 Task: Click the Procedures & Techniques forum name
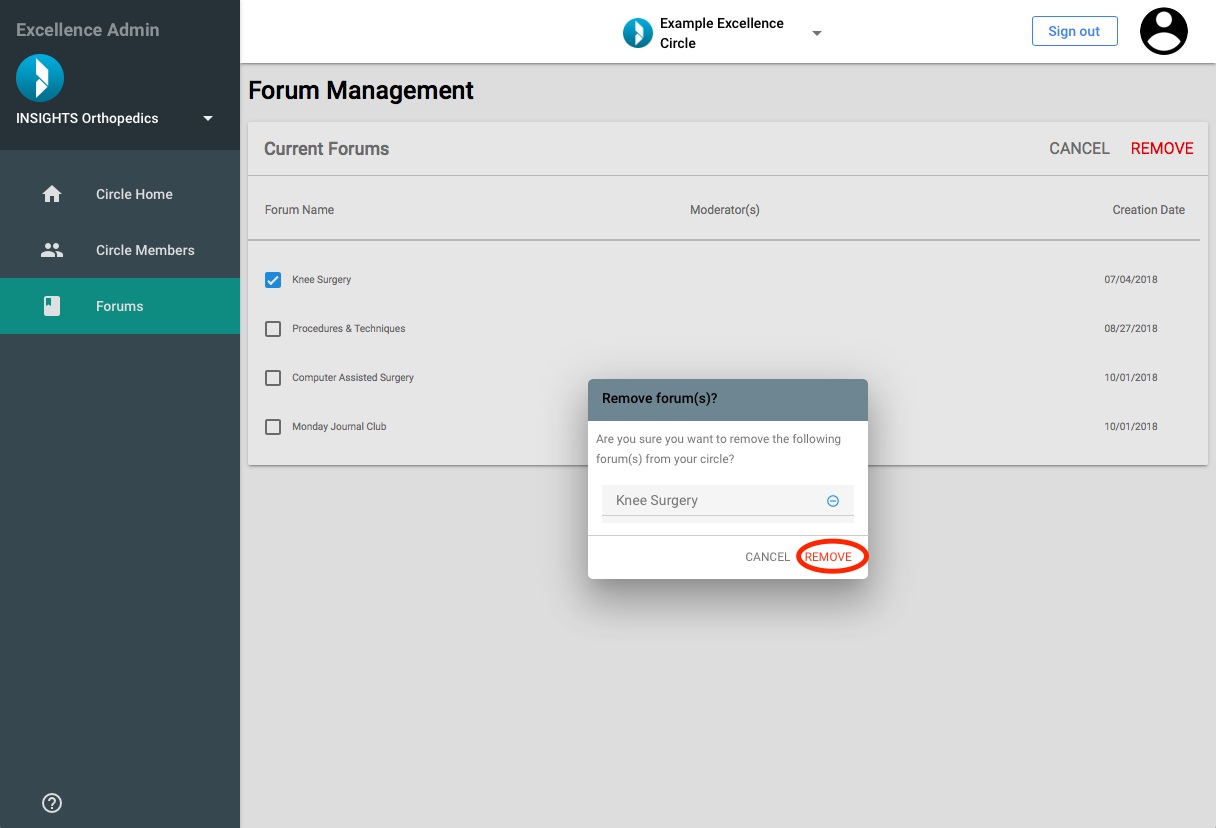pyautogui.click(x=349, y=329)
